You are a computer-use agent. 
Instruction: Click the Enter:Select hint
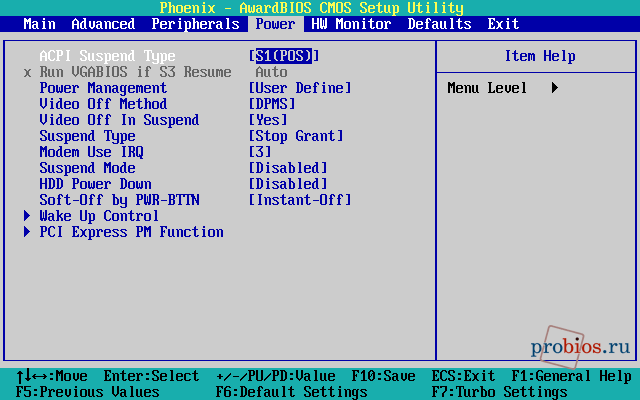pyautogui.click(x=151, y=376)
